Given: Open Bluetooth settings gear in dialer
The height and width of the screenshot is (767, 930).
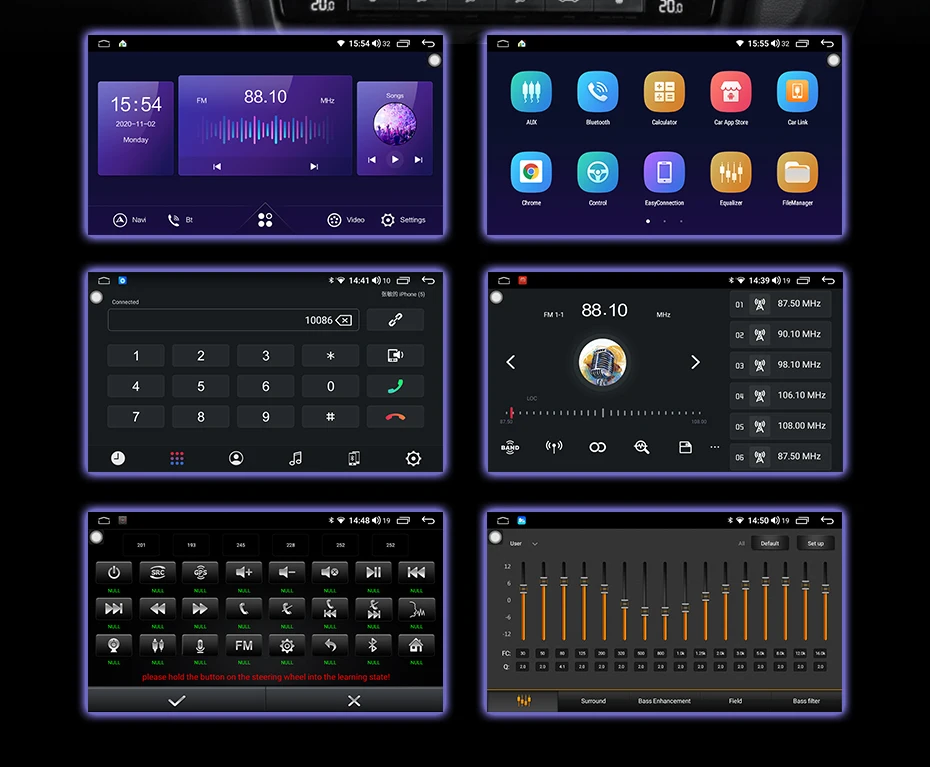Looking at the screenshot, I should [x=413, y=458].
